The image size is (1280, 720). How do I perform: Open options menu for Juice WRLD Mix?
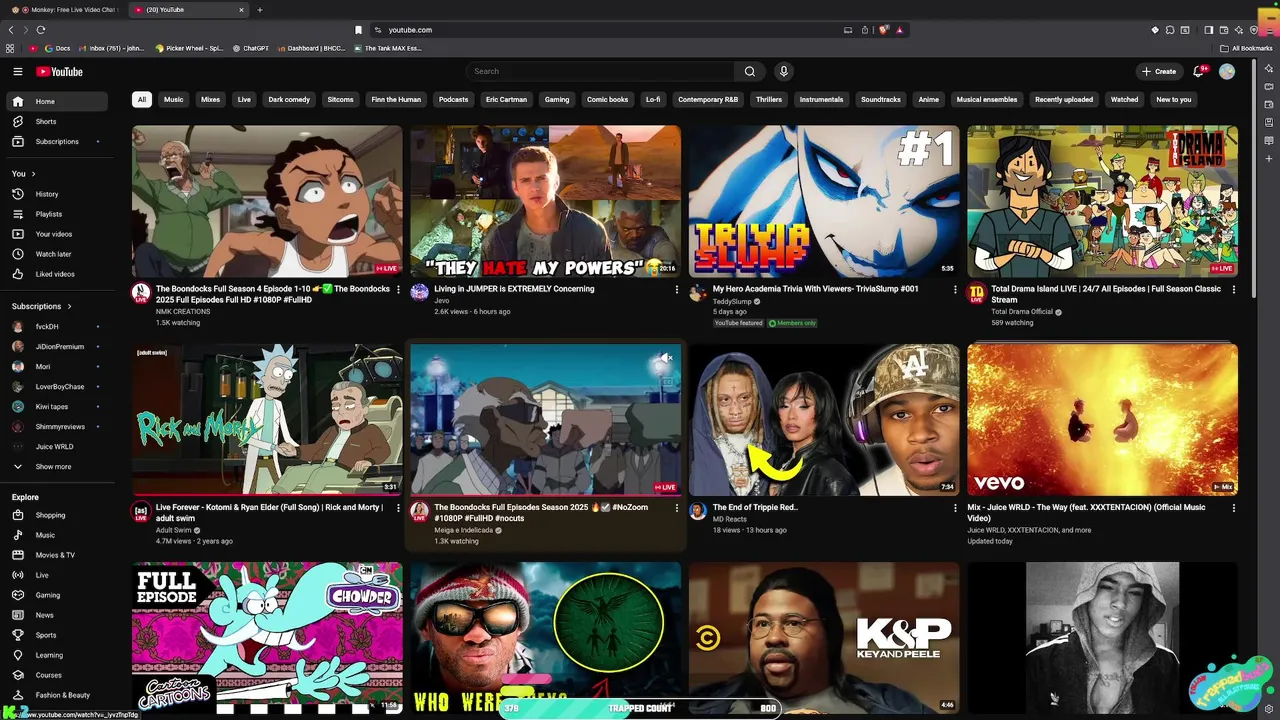point(1233,508)
